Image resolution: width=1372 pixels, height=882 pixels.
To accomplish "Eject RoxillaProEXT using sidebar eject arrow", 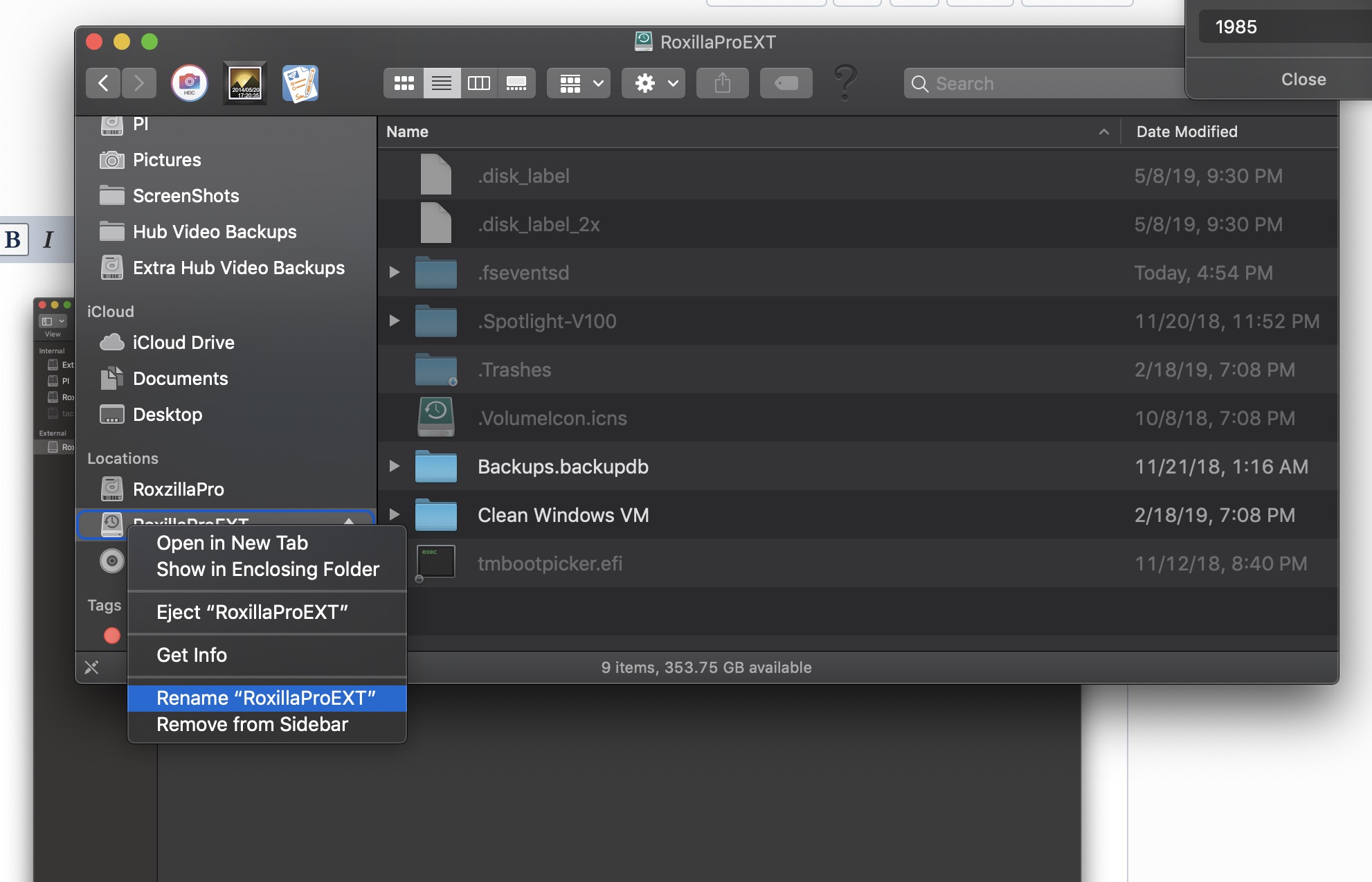I will [349, 521].
